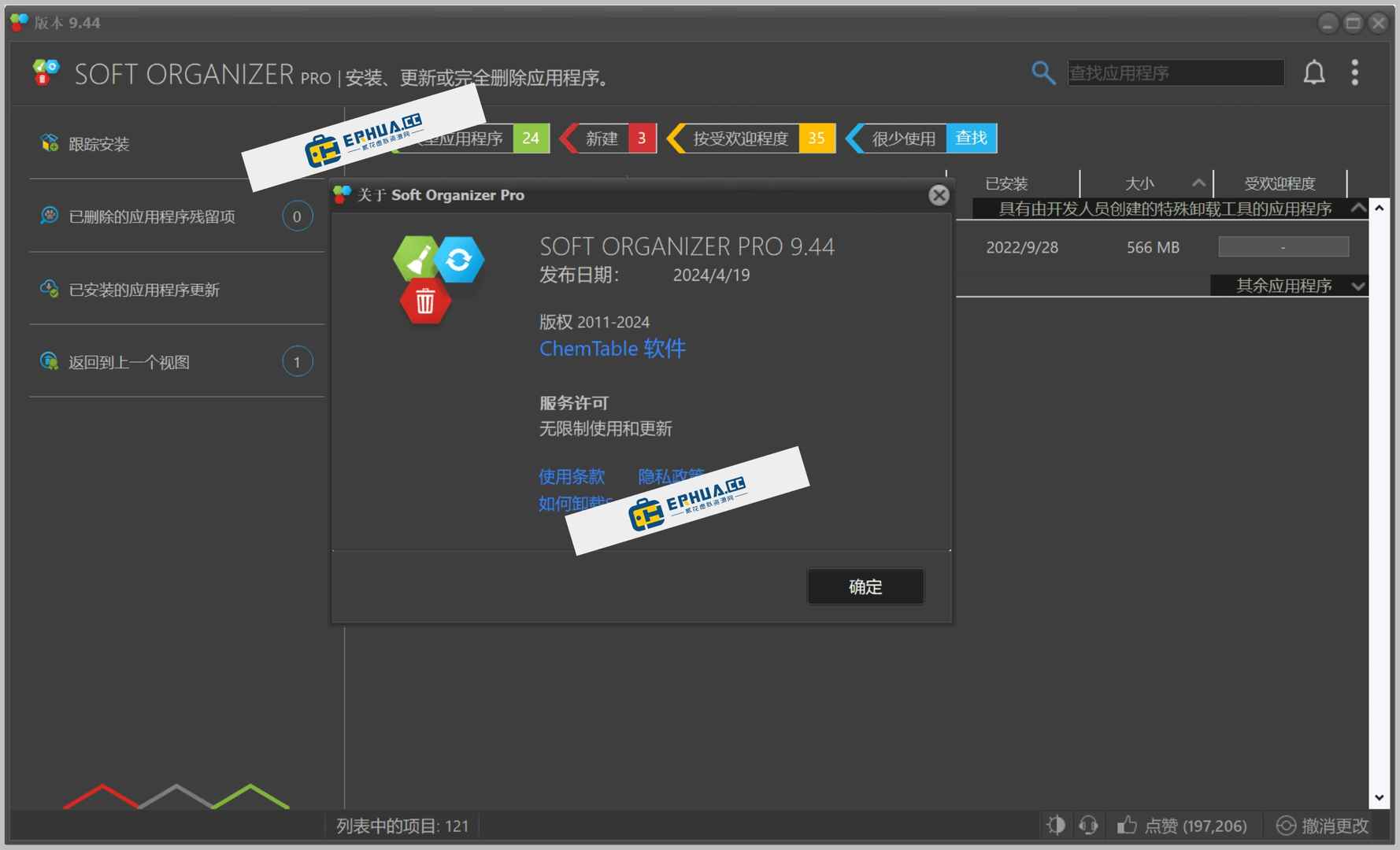Click the Soft Organizer hexagon logo in dialog
This screenshot has width=1400, height=850.
click(x=438, y=280)
